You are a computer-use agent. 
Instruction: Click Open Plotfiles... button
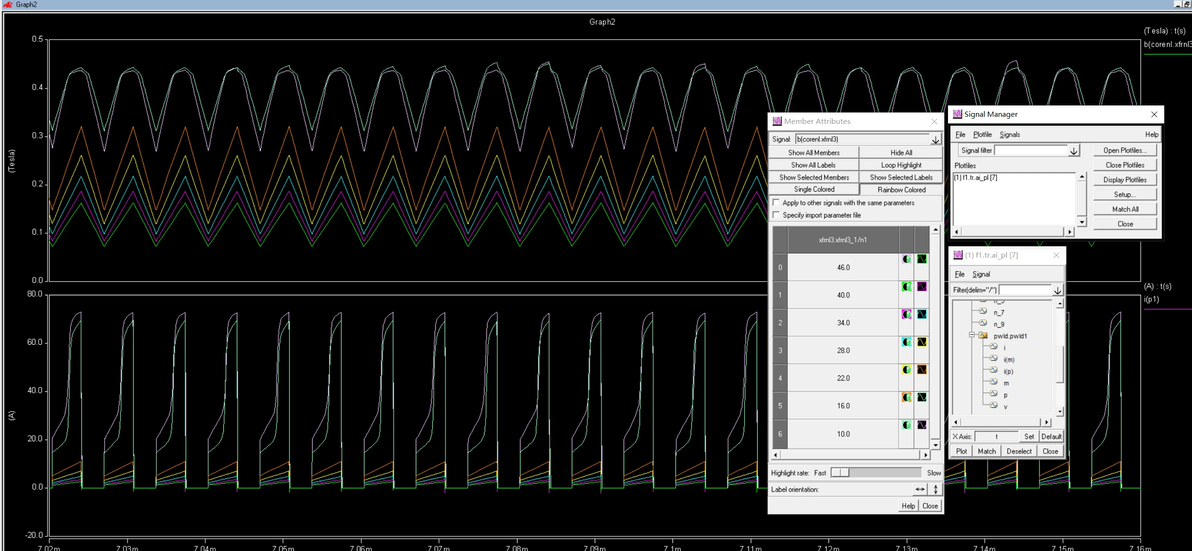tap(1125, 150)
